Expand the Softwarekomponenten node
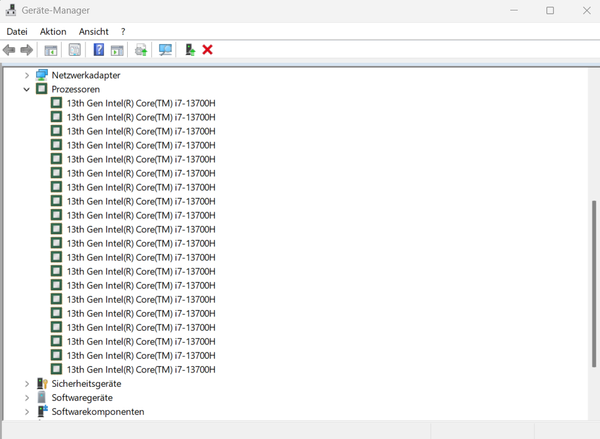Screen dimensions: 600x439 (x=27, y=412)
